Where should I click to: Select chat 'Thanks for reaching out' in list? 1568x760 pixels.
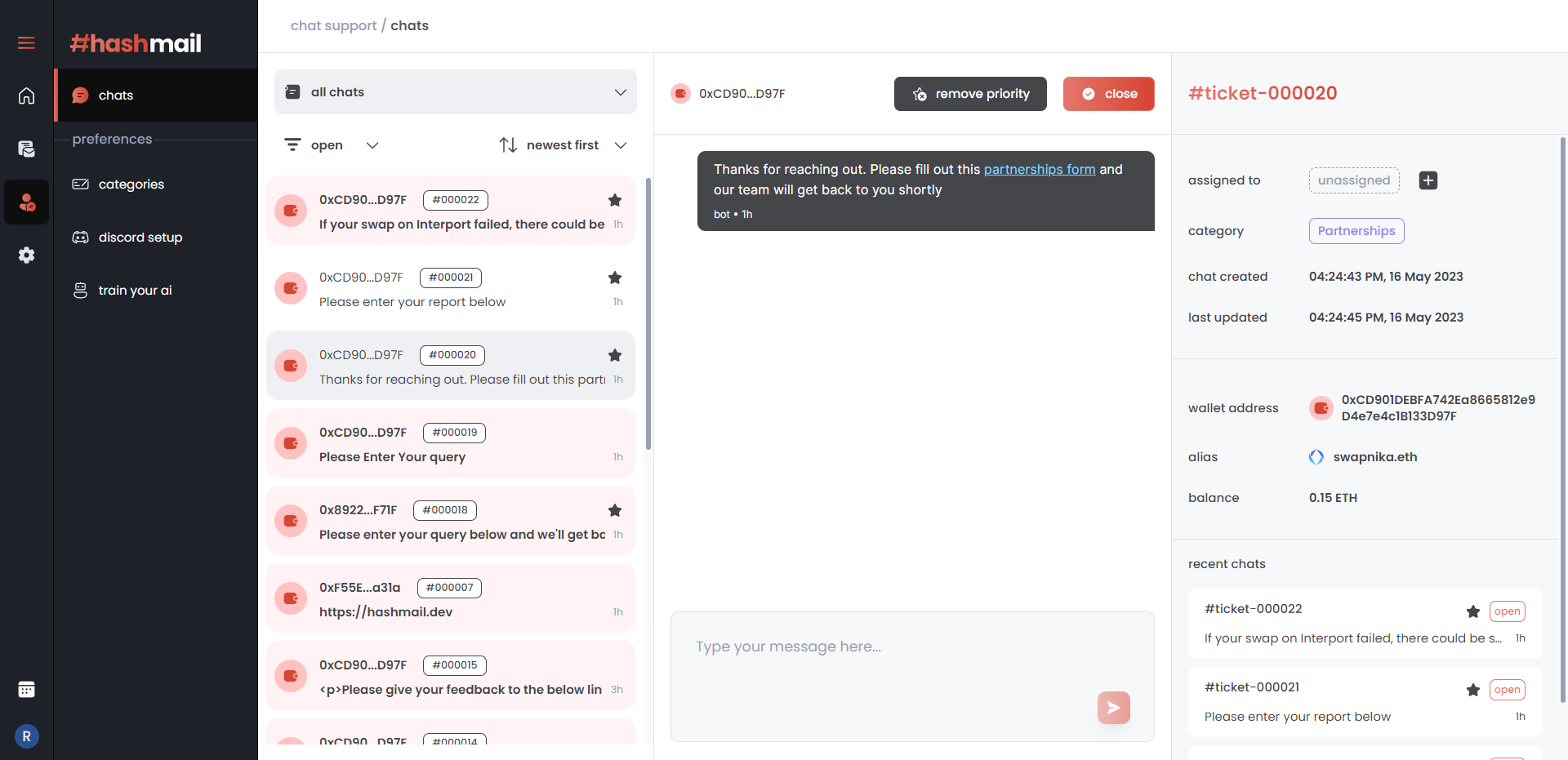point(451,366)
